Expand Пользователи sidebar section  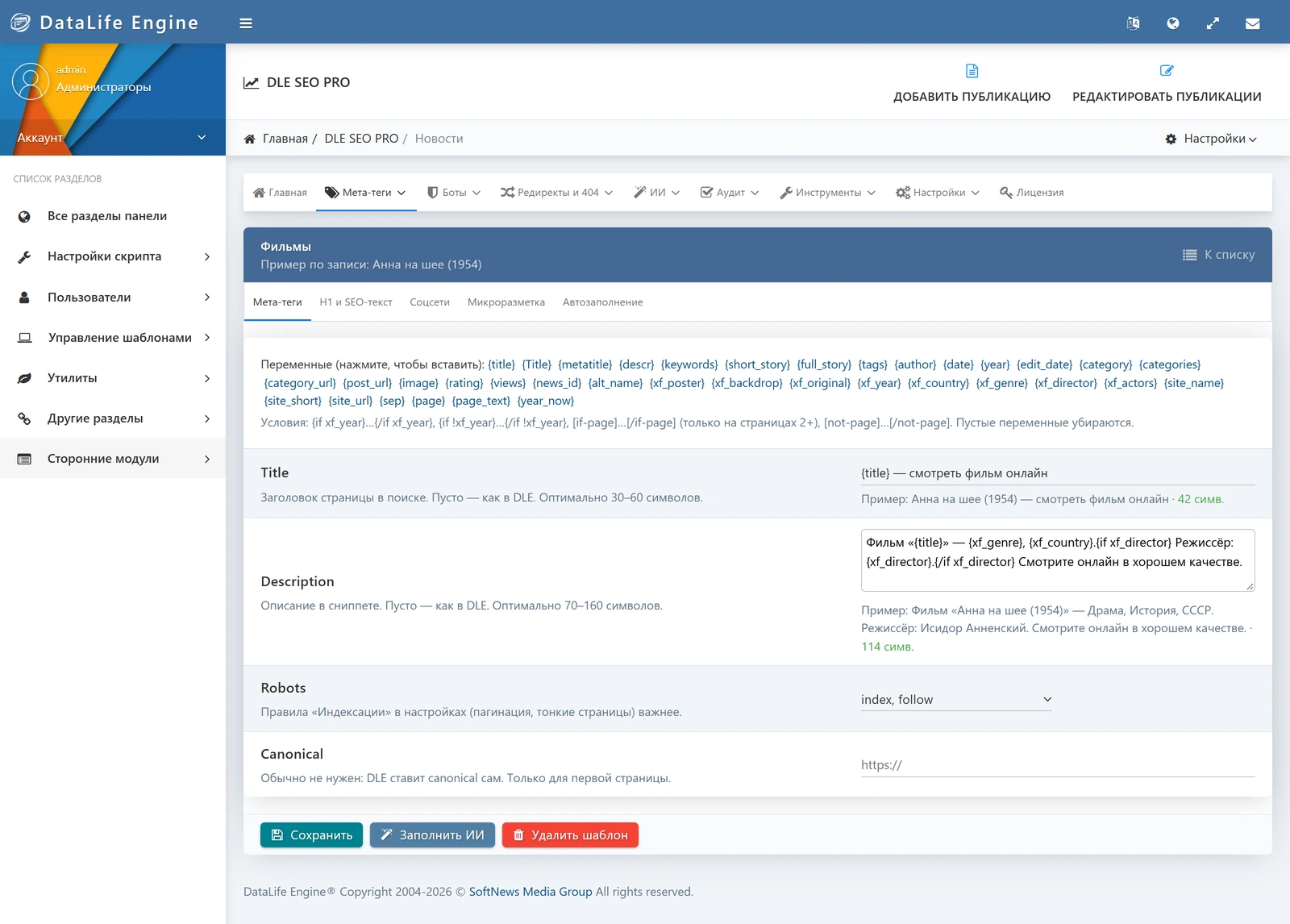click(x=113, y=297)
